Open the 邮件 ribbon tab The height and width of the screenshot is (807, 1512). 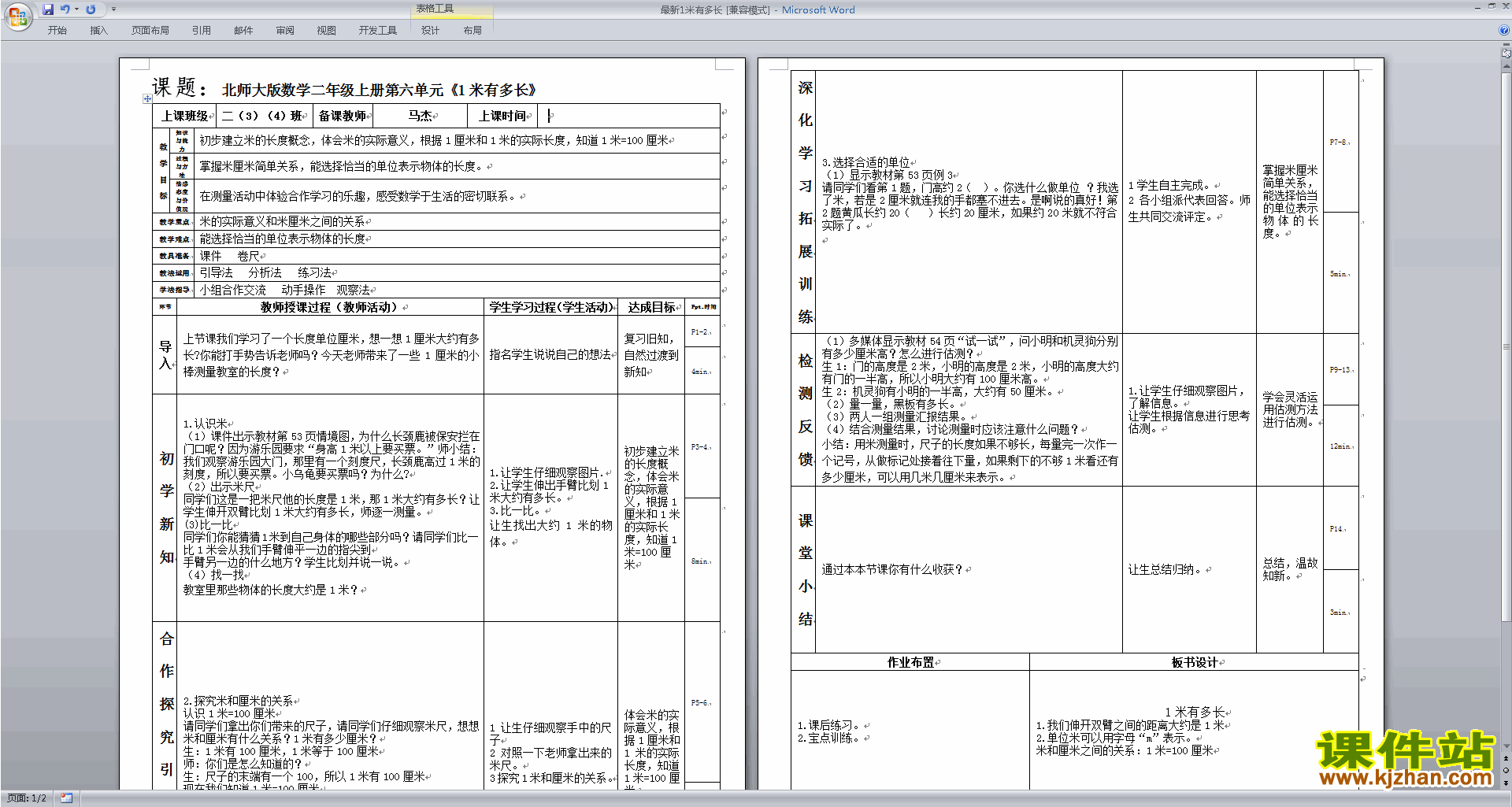point(243,31)
